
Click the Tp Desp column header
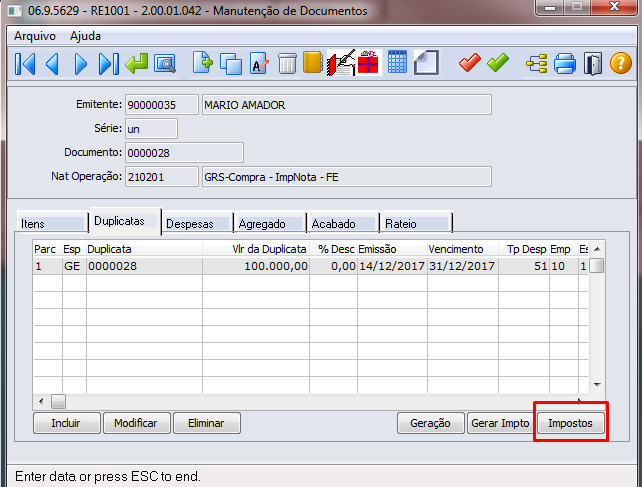coord(524,249)
